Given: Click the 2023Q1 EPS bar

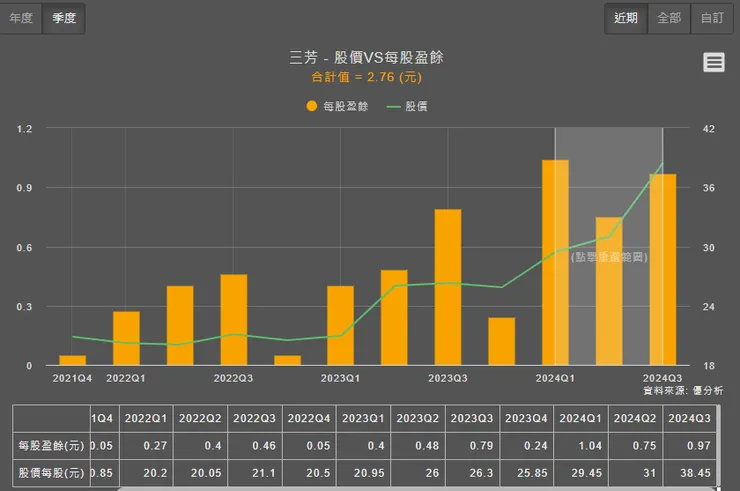Looking at the screenshot, I should click(x=340, y=325).
